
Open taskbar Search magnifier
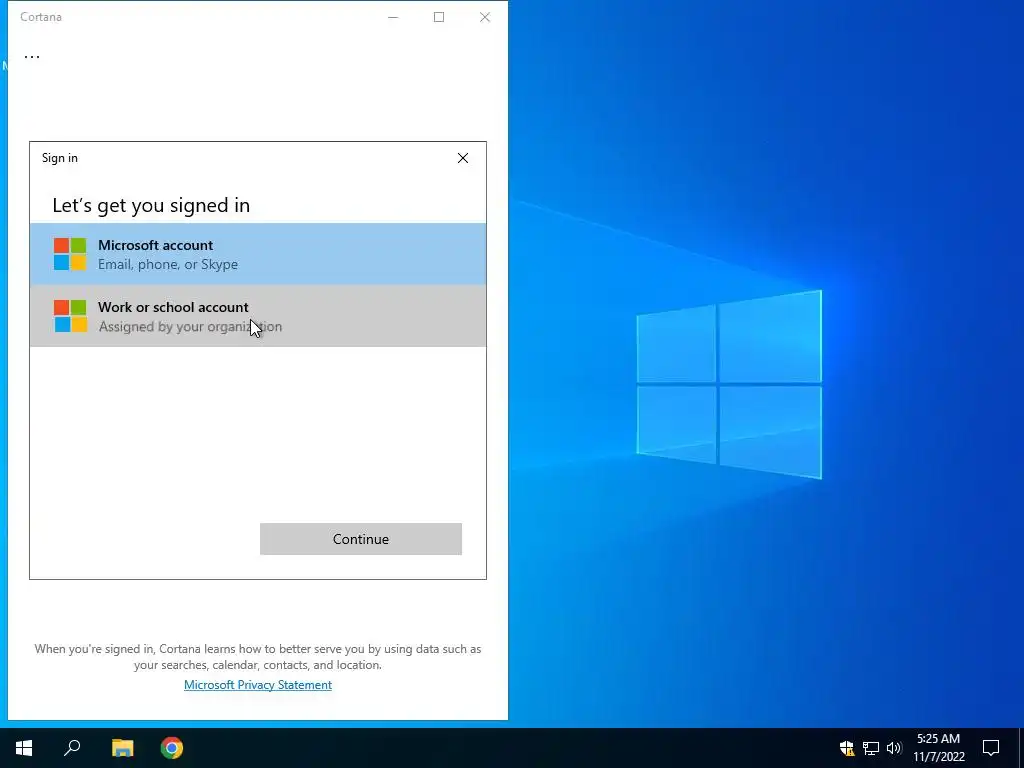click(x=72, y=748)
